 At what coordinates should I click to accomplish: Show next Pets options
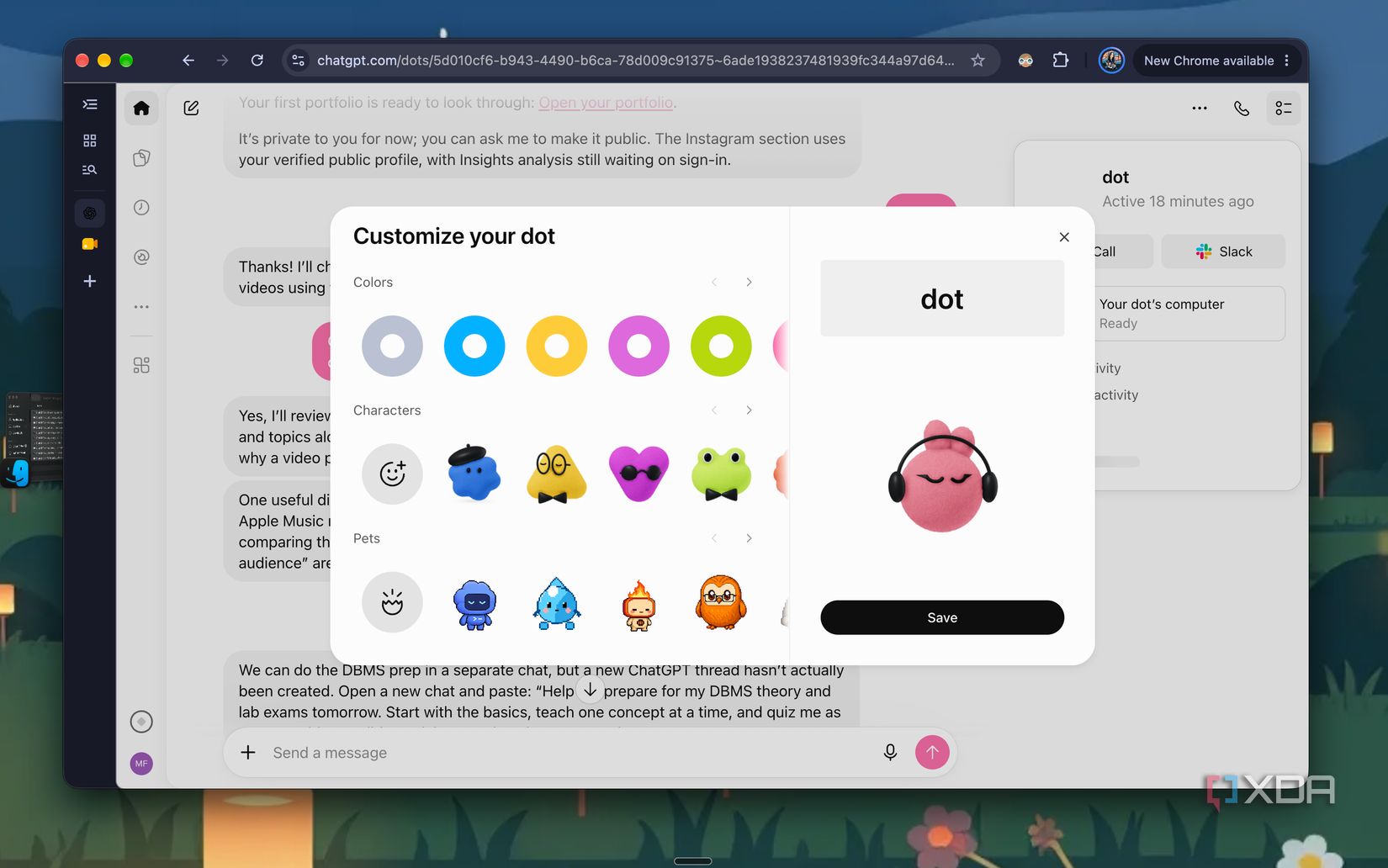pyautogui.click(x=749, y=538)
